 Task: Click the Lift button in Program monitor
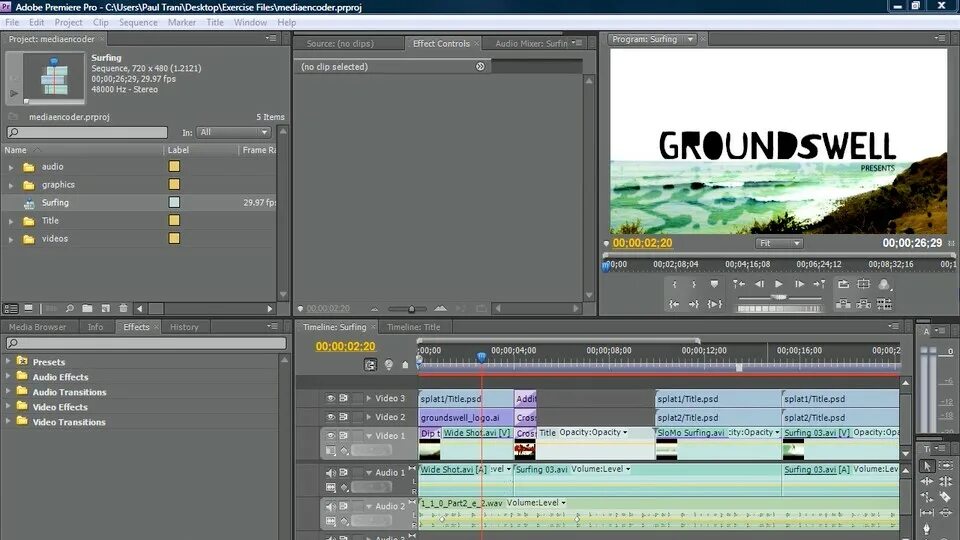(x=844, y=304)
